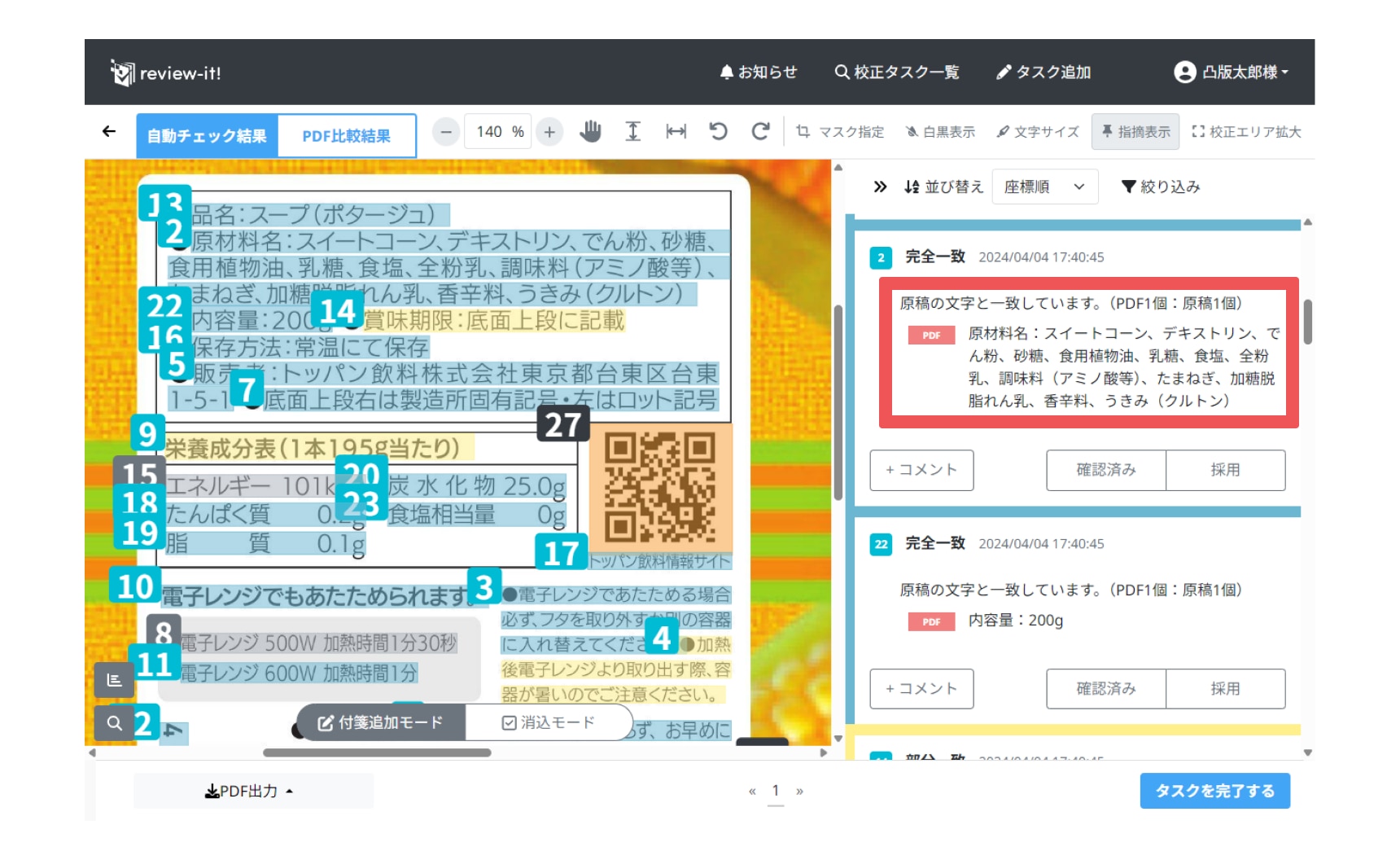Toggle 白黒表示 monochrome view
Image resolution: width=1400 pixels, height=860 pixels.
point(940,132)
